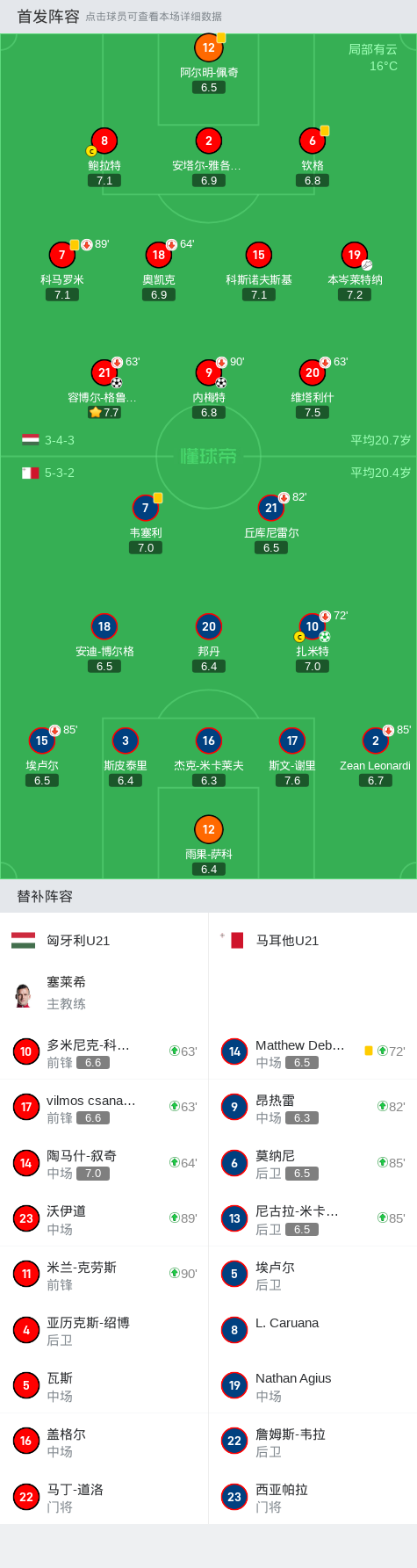Image resolution: width=417 pixels, height=1568 pixels.
Task: Tap 内梅特 6.8 rating label
Action: 209,412
